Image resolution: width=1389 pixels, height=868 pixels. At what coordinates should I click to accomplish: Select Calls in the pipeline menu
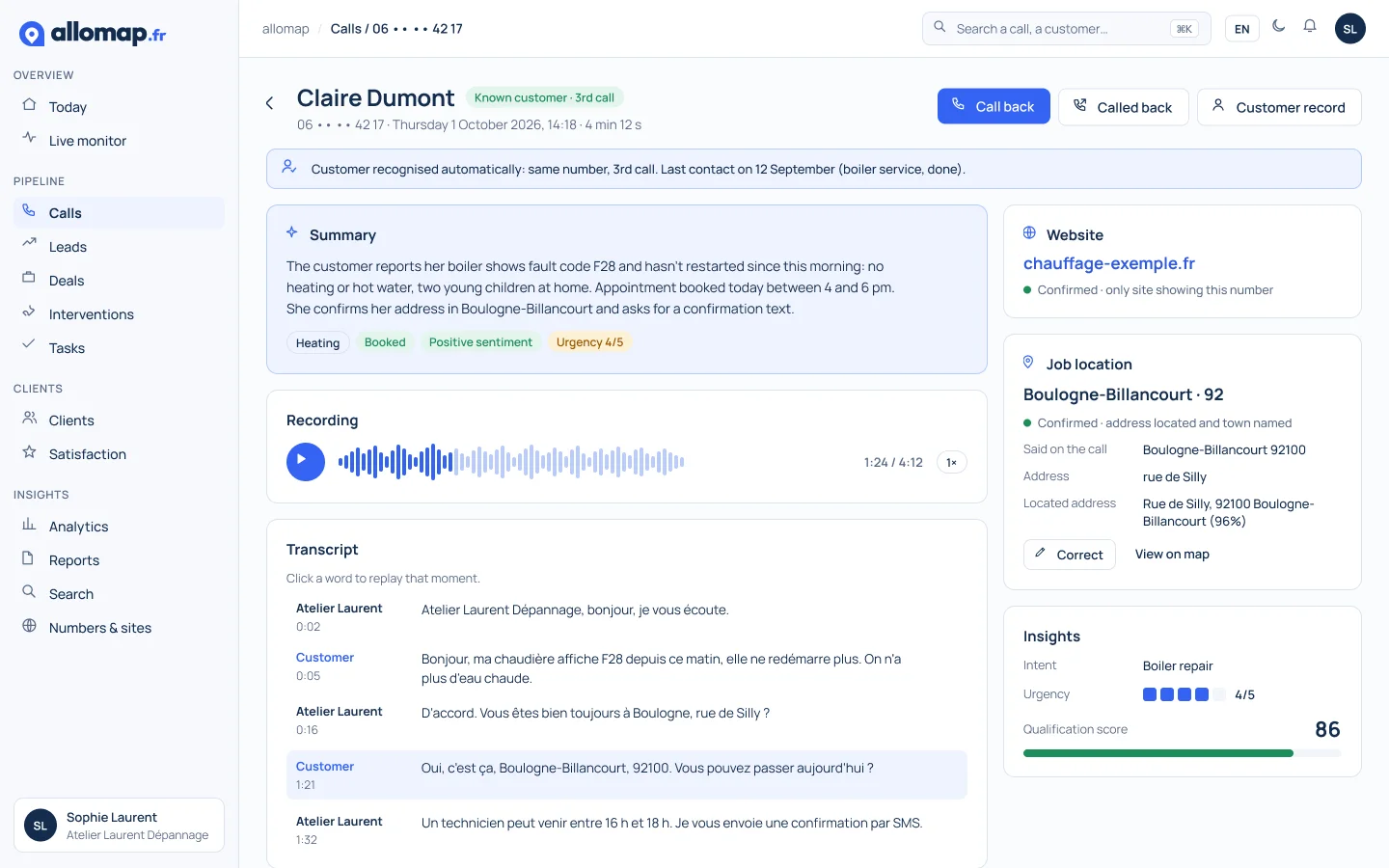(120, 213)
